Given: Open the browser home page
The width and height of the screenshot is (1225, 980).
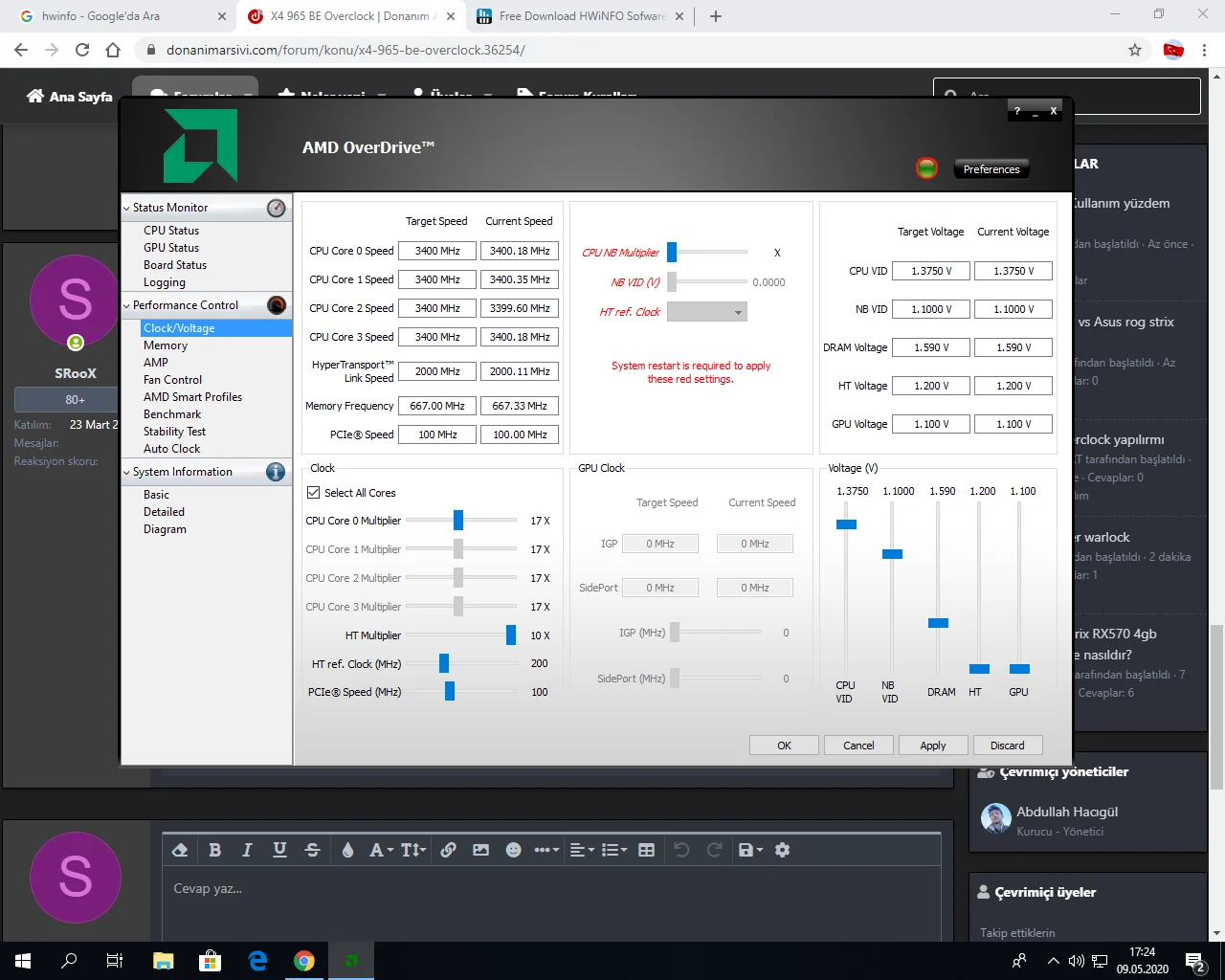Looking at the screenshot, I should pos(113,50).
